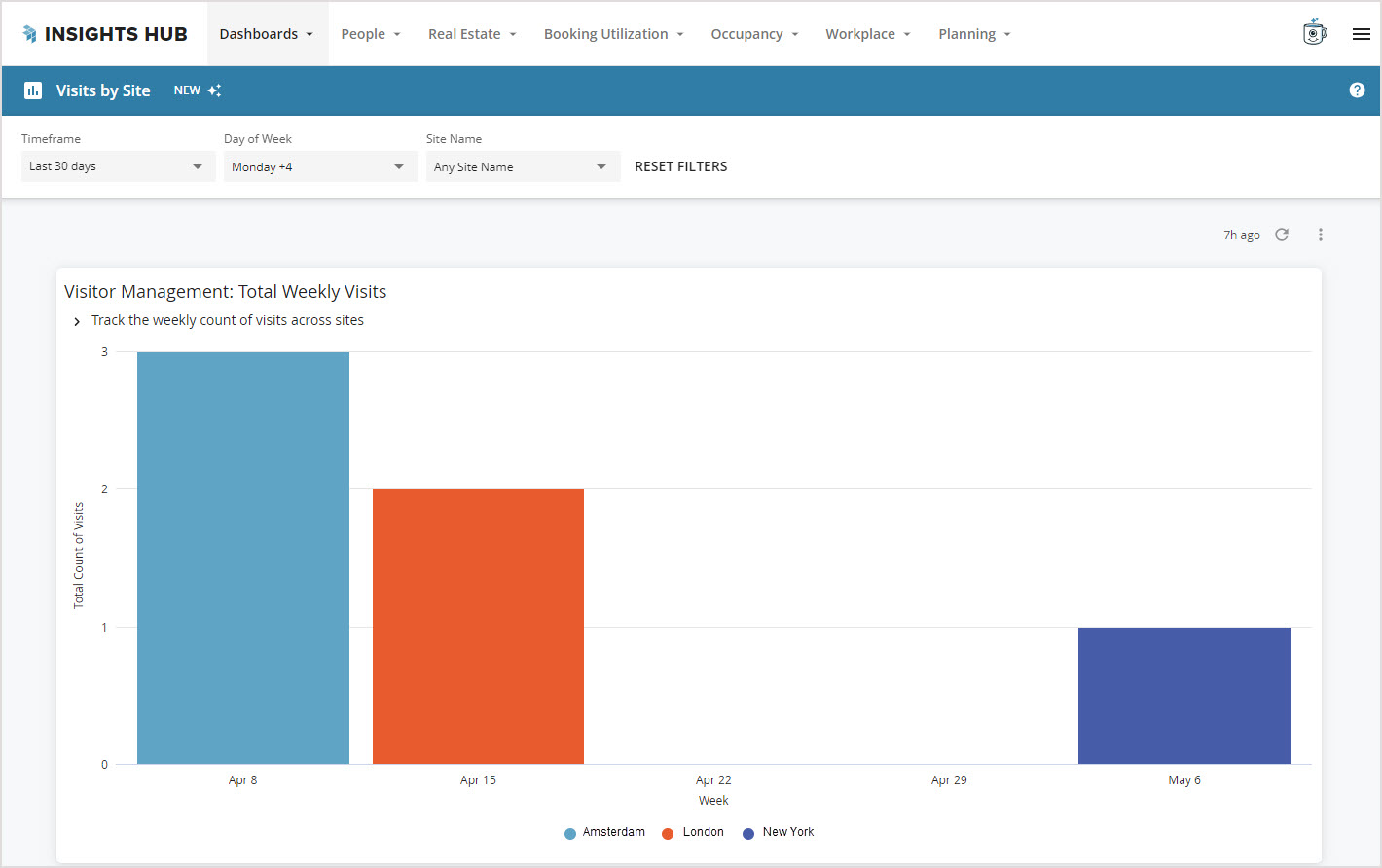Open the Planning menu
This screenshot has width=1382, height=868.
point(974,34)
